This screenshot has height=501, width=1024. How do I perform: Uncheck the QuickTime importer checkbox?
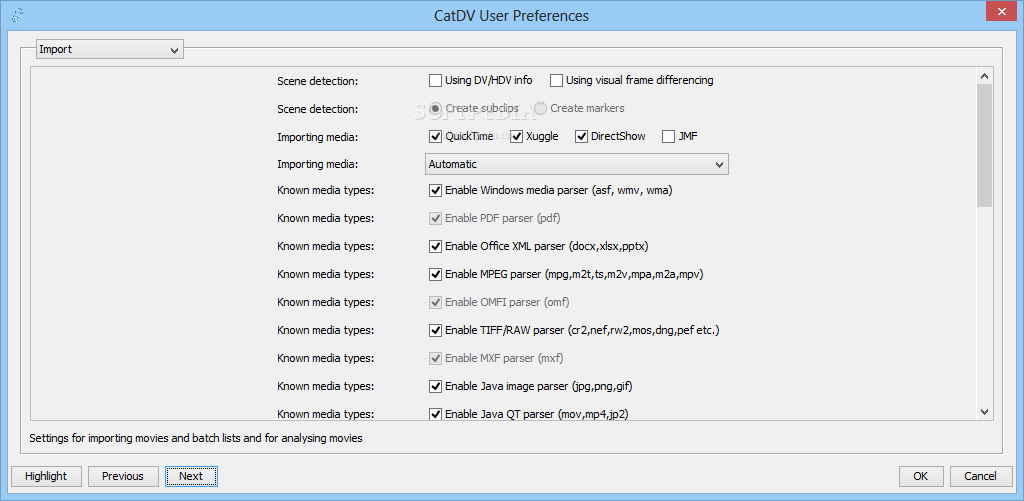pos(435,136)
